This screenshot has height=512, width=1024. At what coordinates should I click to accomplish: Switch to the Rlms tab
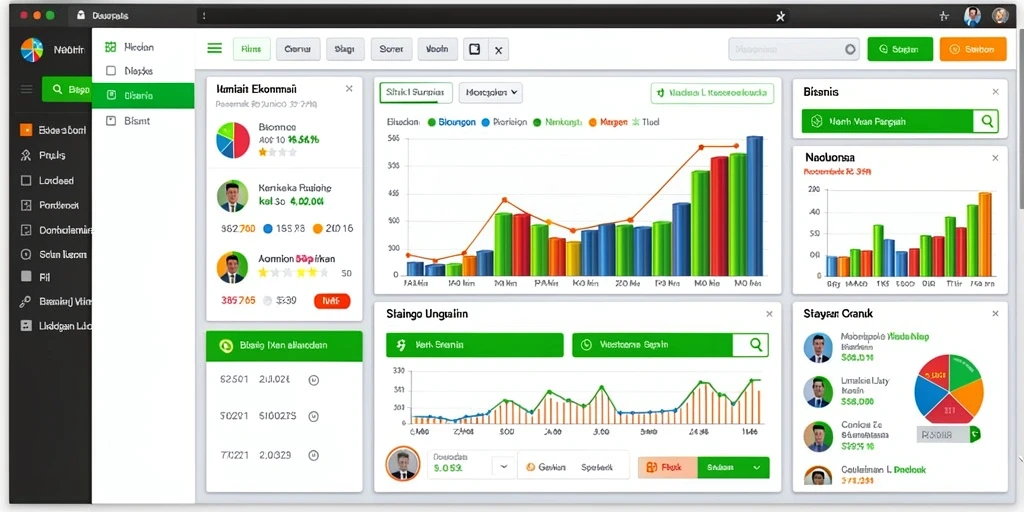[x=251, y=49]
